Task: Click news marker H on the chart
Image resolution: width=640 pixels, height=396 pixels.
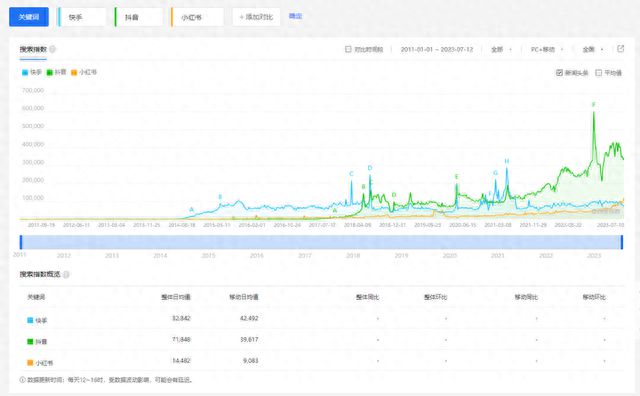Action: pyautogui.click(x=507, y=161)
